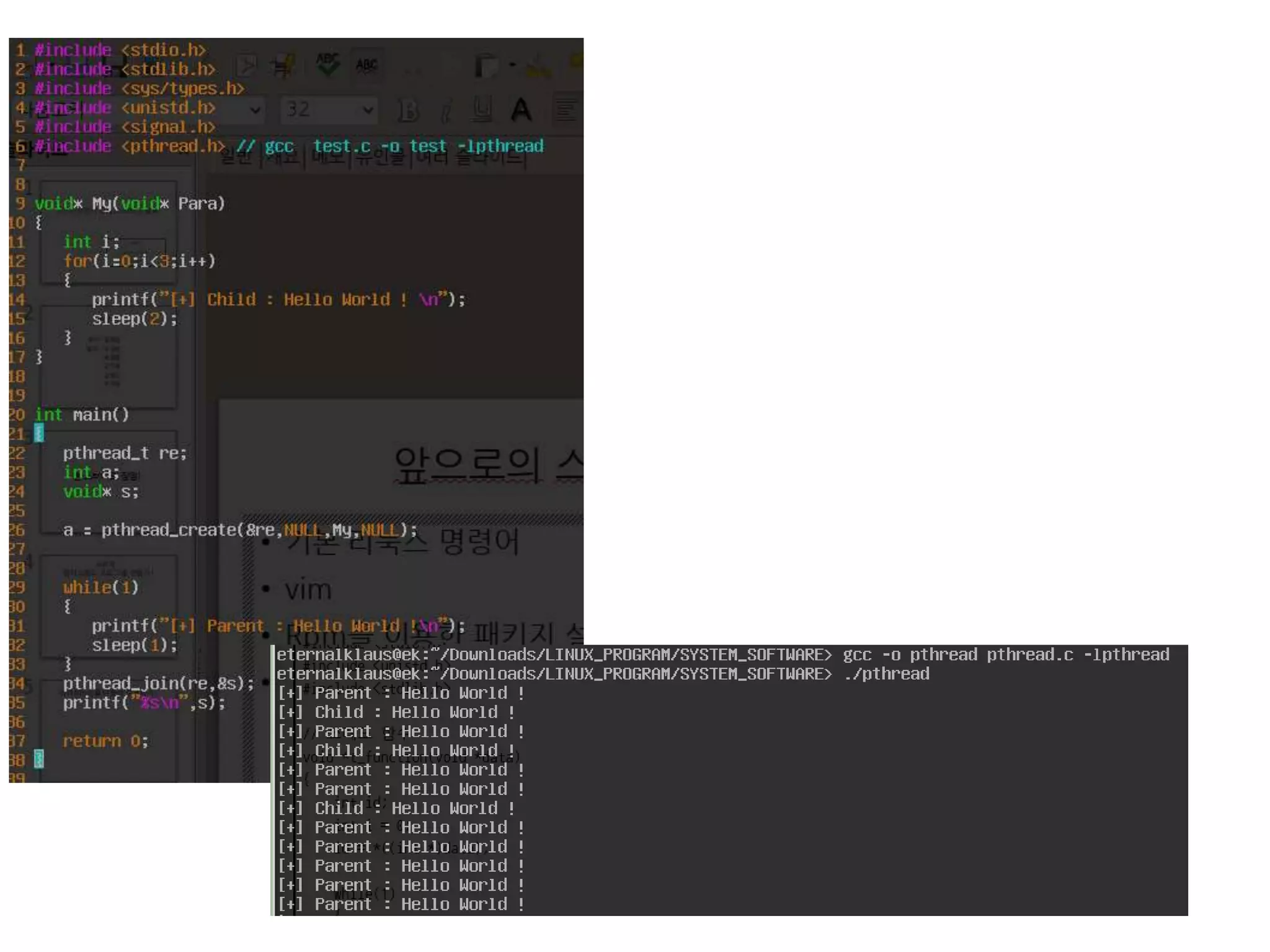Click the print document icon
1270x952 pixels.
click(283, 66)
